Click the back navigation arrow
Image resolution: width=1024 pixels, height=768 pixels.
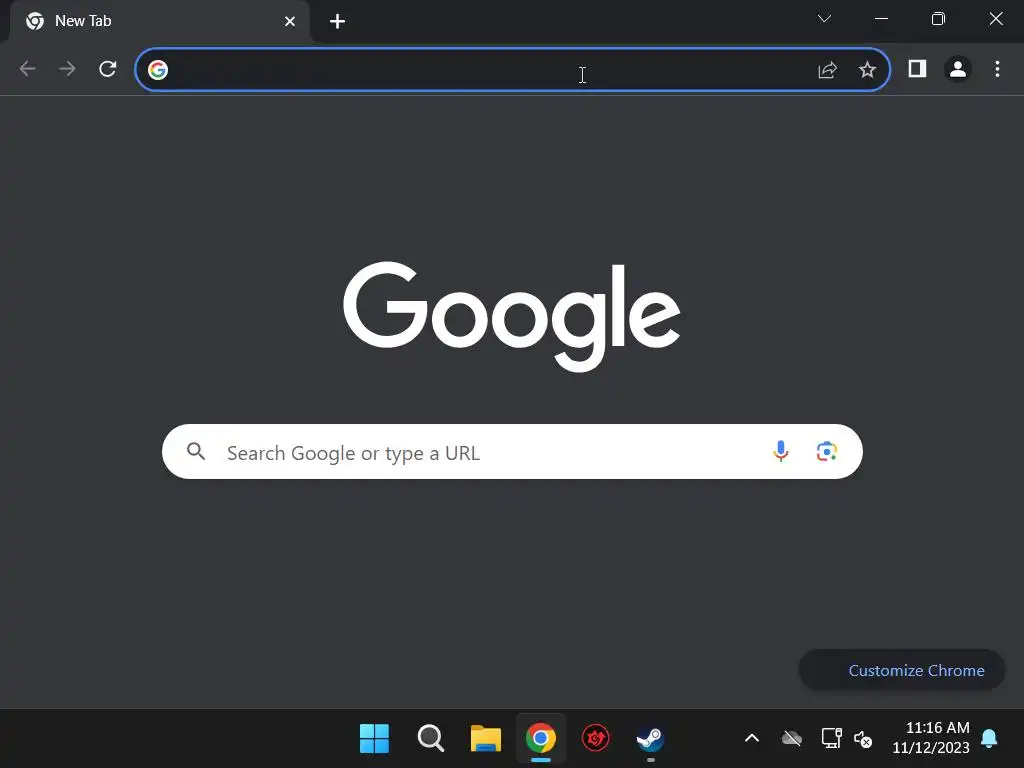coord(27,69)
